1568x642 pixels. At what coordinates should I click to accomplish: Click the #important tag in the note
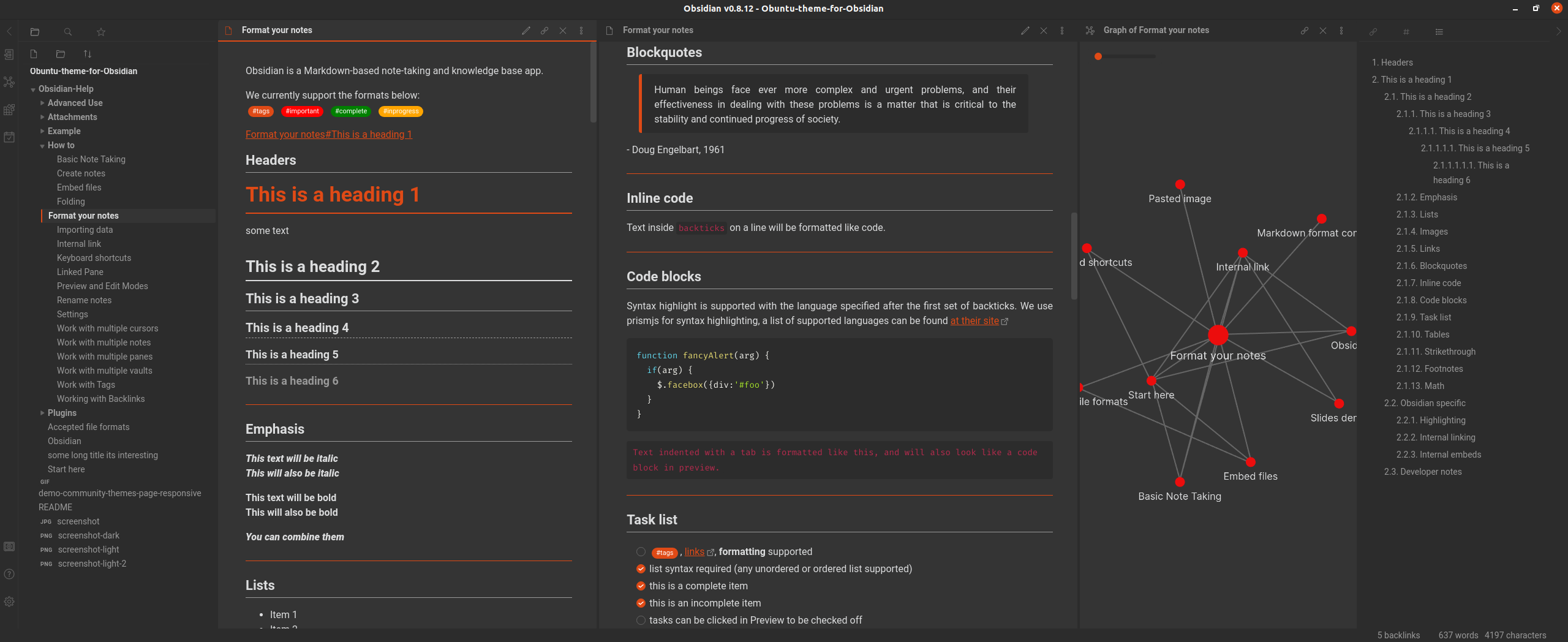302,111
